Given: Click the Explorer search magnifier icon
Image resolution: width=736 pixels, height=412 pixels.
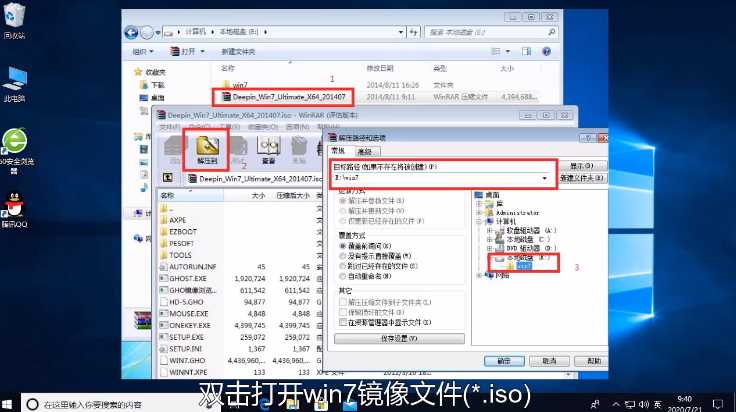Looking at the screenshot, I should (552, 32).
